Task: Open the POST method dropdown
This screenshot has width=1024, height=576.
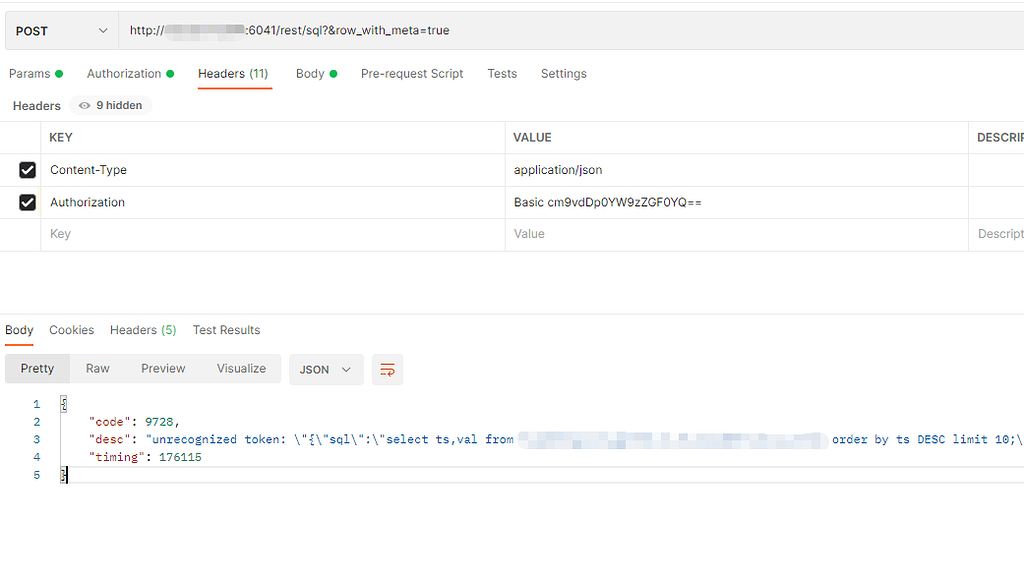Action: tap(61, 31)
